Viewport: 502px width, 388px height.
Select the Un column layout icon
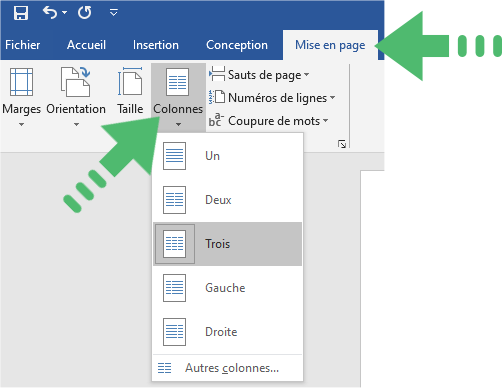(x=174, y=156)
